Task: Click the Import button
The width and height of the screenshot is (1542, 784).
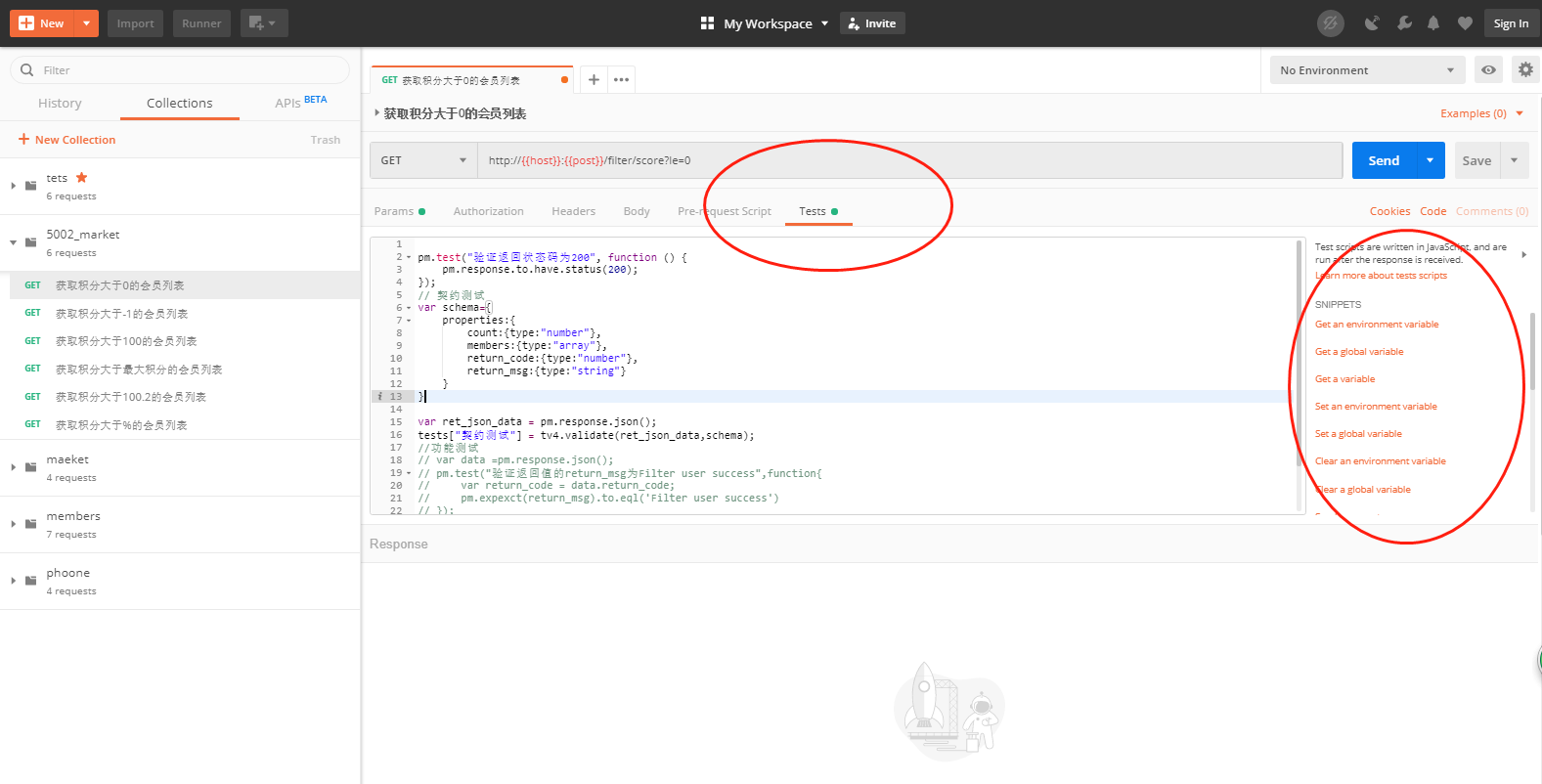Action: tap(135, 23)
